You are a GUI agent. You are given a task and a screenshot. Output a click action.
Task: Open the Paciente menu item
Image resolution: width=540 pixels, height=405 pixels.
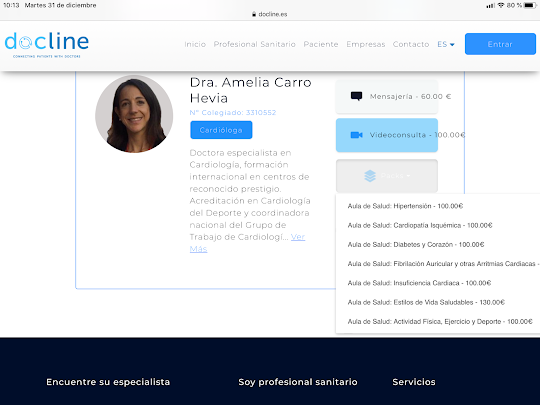point(321,44)
